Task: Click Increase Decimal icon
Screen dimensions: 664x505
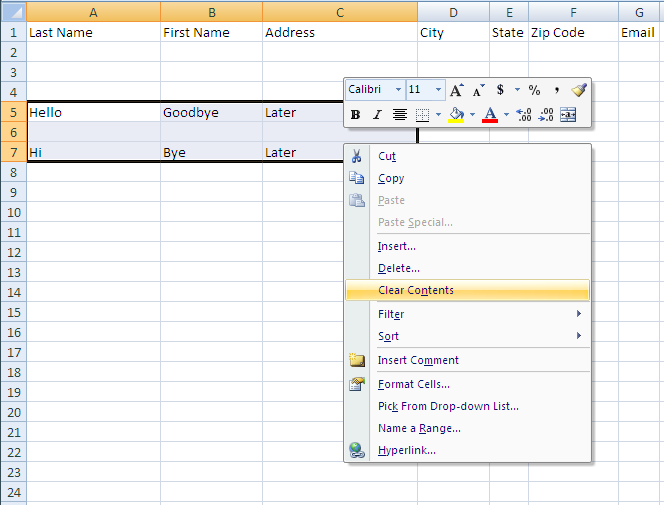Action: point(524,114)
